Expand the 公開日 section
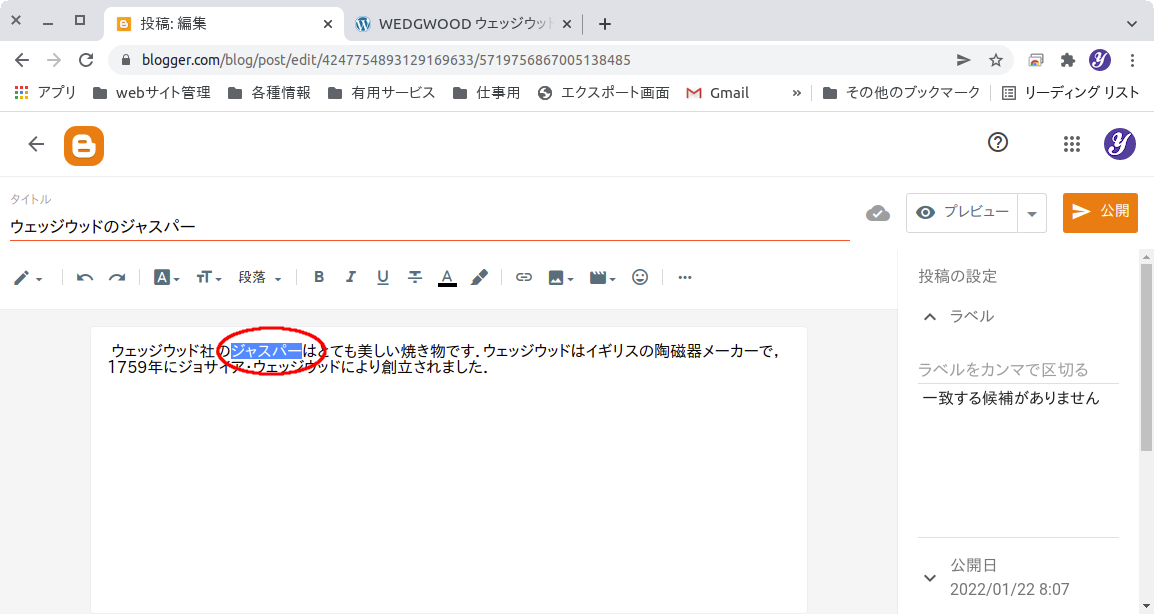 930,578
